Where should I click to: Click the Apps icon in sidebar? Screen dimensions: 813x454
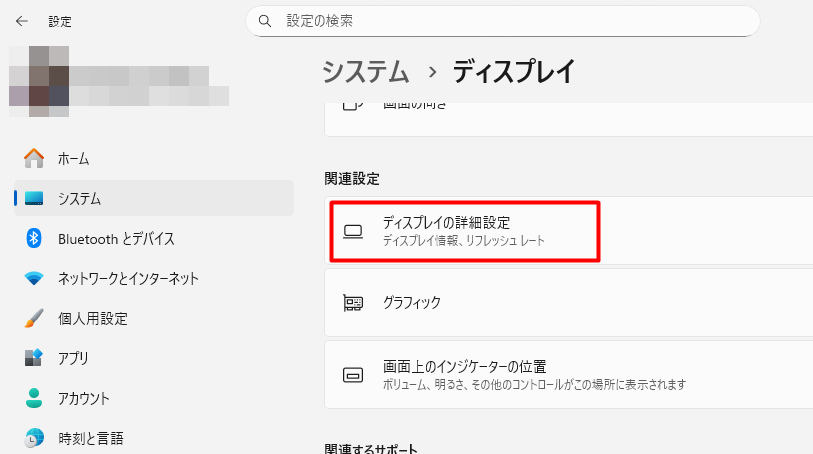pyautogui.click(x=34, y=358)
